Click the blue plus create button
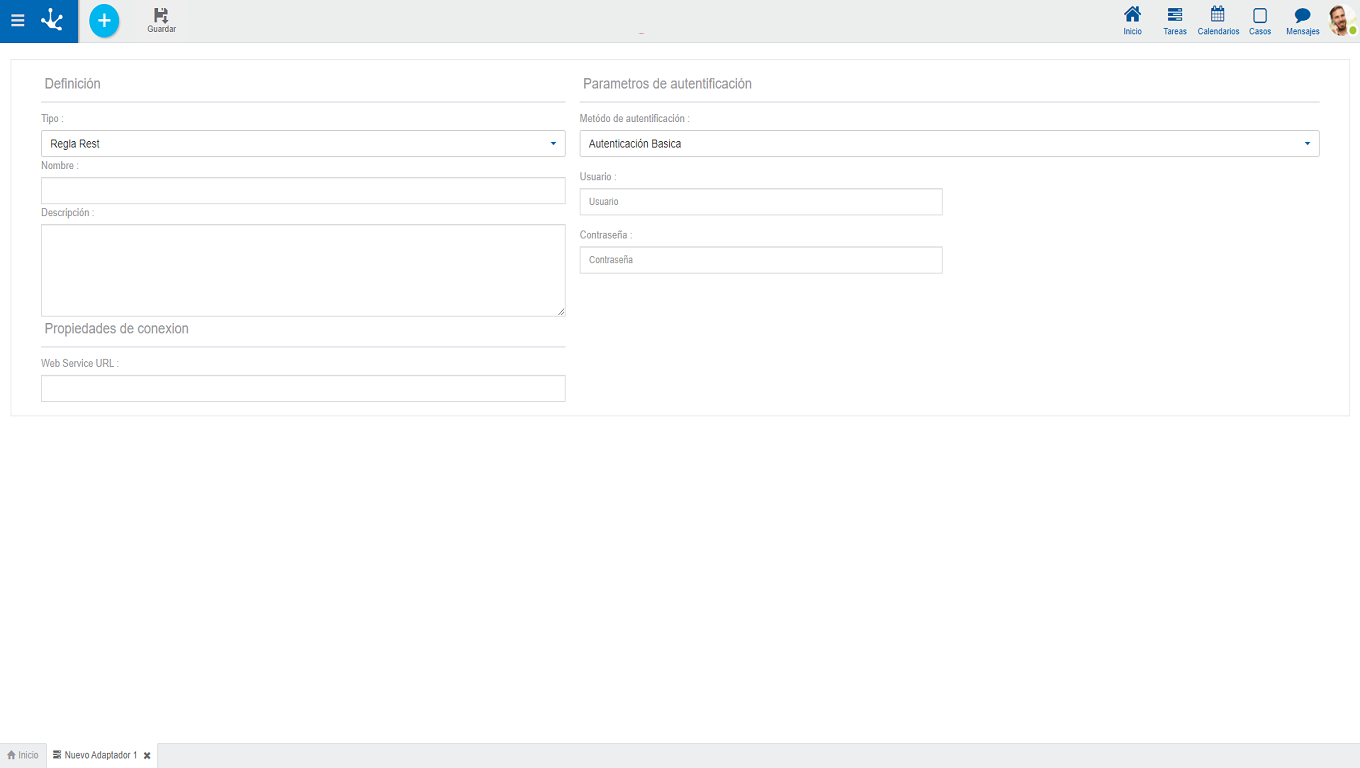Viewport: 1360px width, 768px height. pos(104,20)
